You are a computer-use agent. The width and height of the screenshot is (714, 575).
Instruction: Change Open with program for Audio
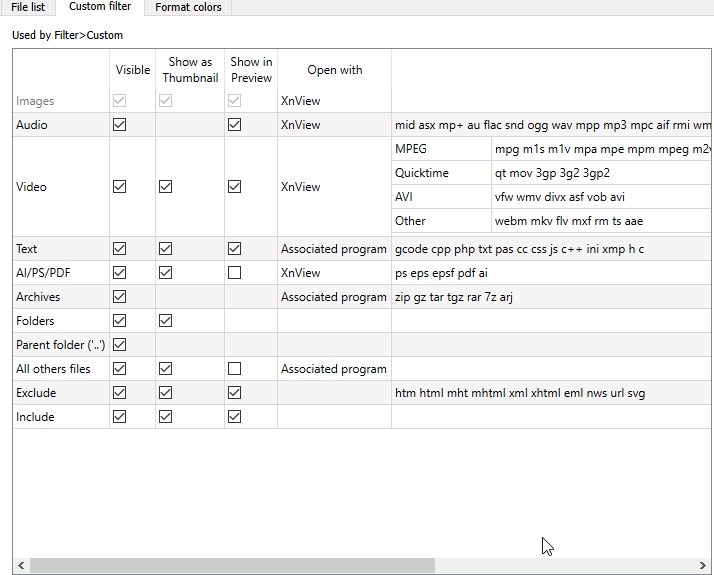[x=333, y=125]
